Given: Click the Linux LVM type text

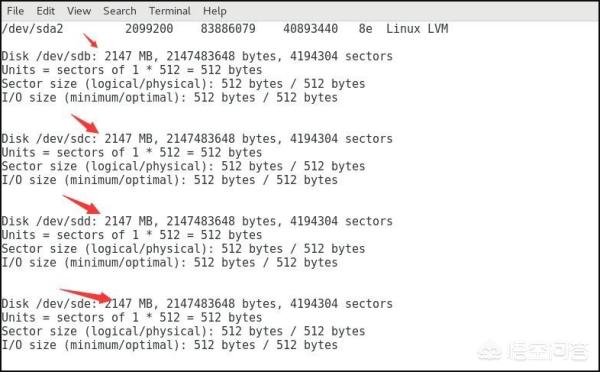Looking at the screenshot, I should [417, 29].
